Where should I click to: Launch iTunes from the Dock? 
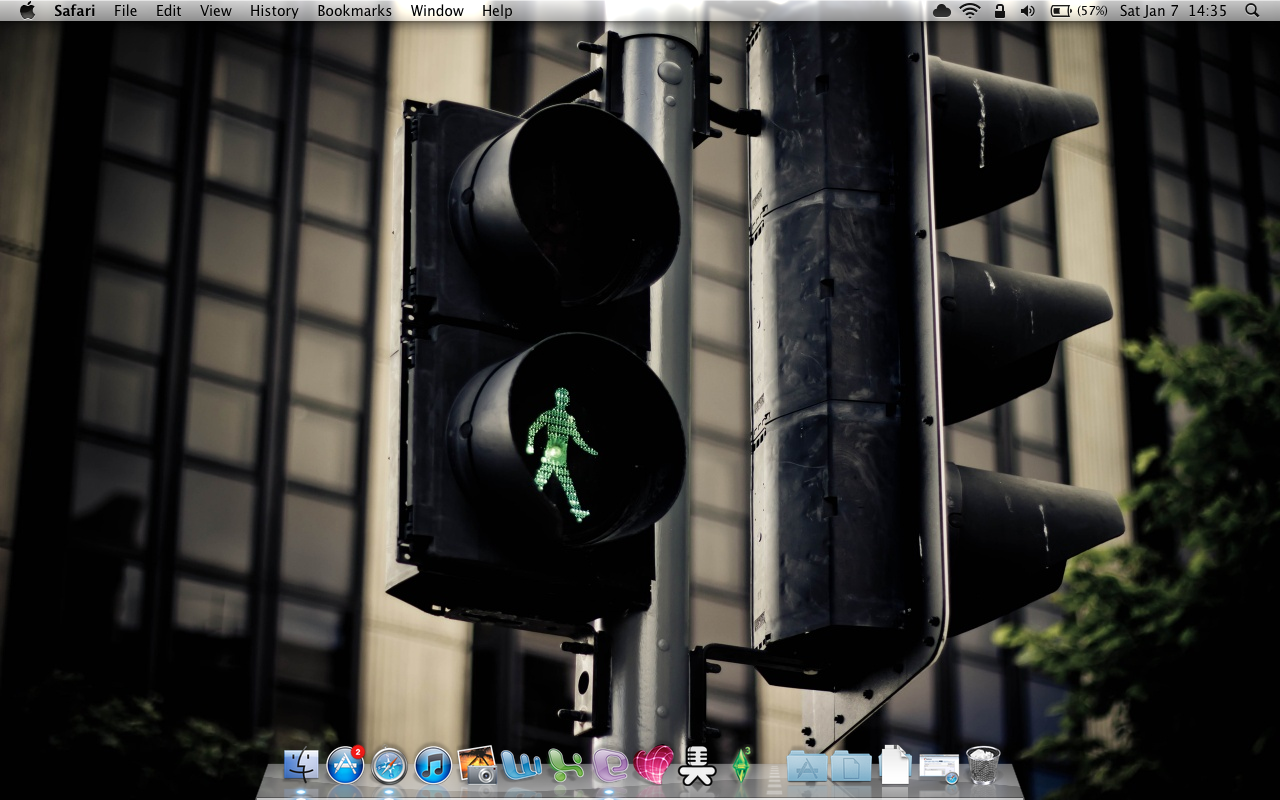point(433,767)
